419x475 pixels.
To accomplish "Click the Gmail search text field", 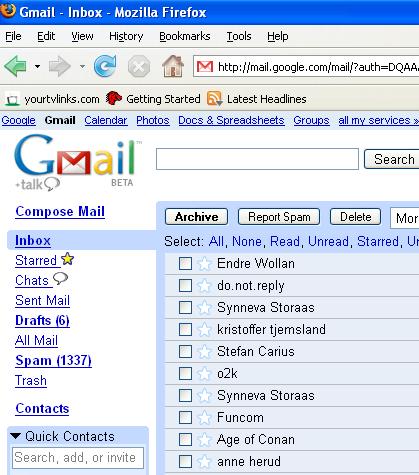I will 257,159.
